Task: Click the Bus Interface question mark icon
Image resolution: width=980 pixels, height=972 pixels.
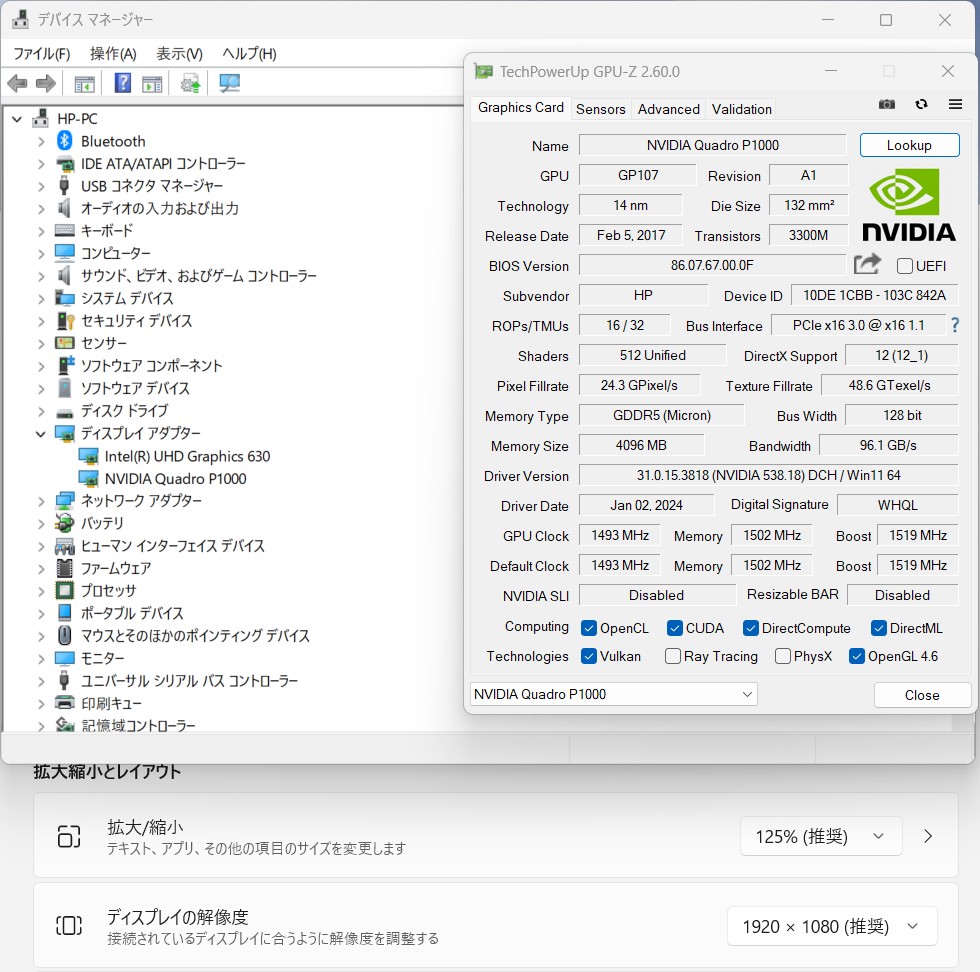Action: pyautogui.click(x=954, y=324)
